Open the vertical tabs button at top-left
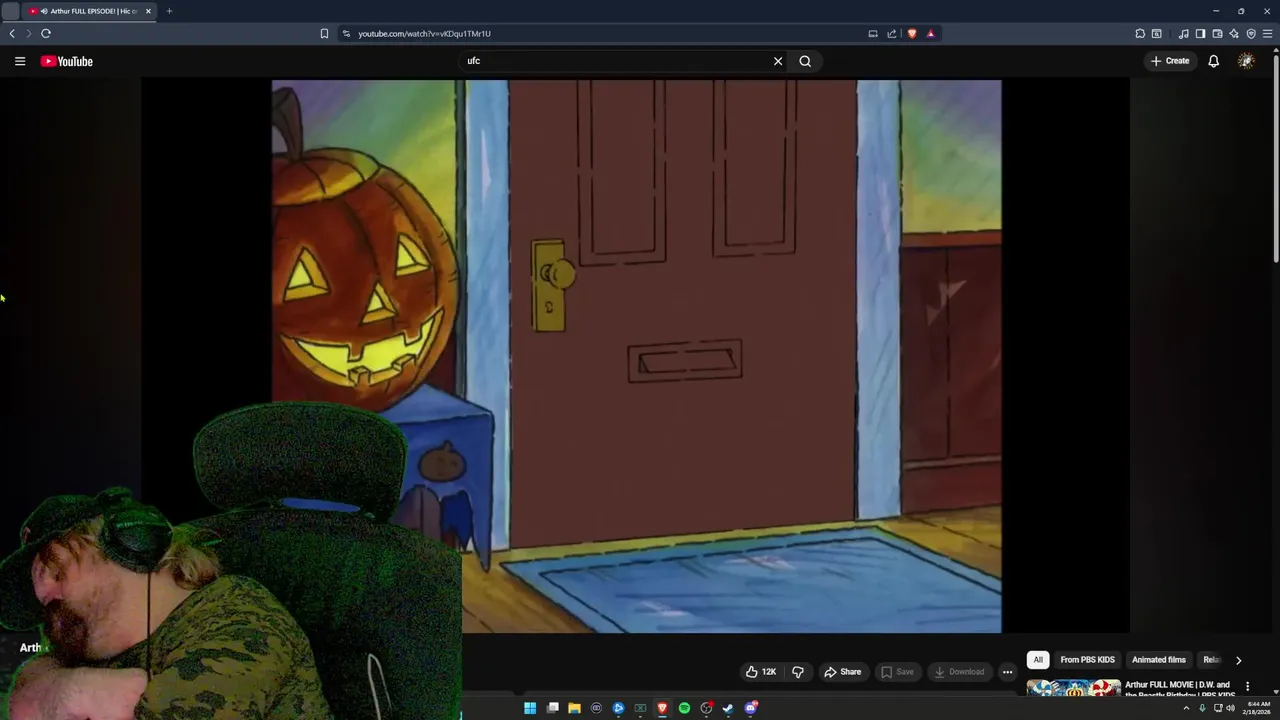The width and height of the screenshot is (1280, 720). tap(10, 11)
